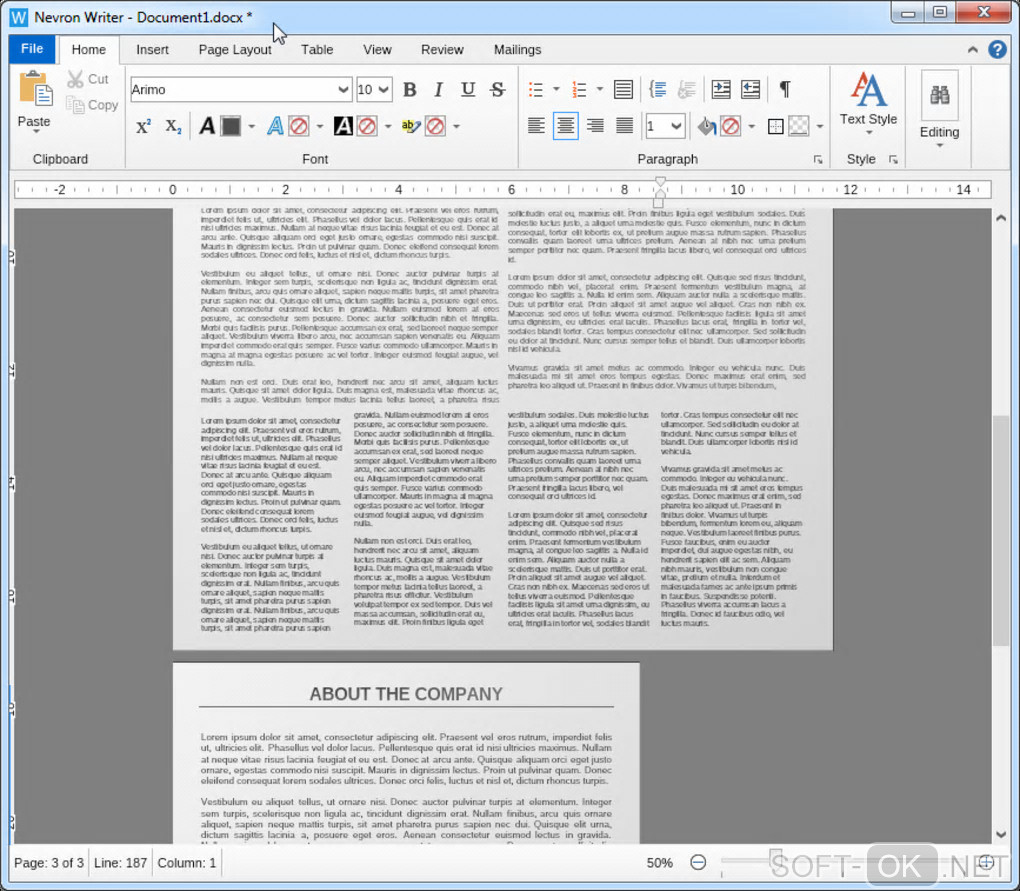Image resolution: width=1020 pixels, height=891 pixels.
Task: Click the blue brace list icon
Action: 657,89
